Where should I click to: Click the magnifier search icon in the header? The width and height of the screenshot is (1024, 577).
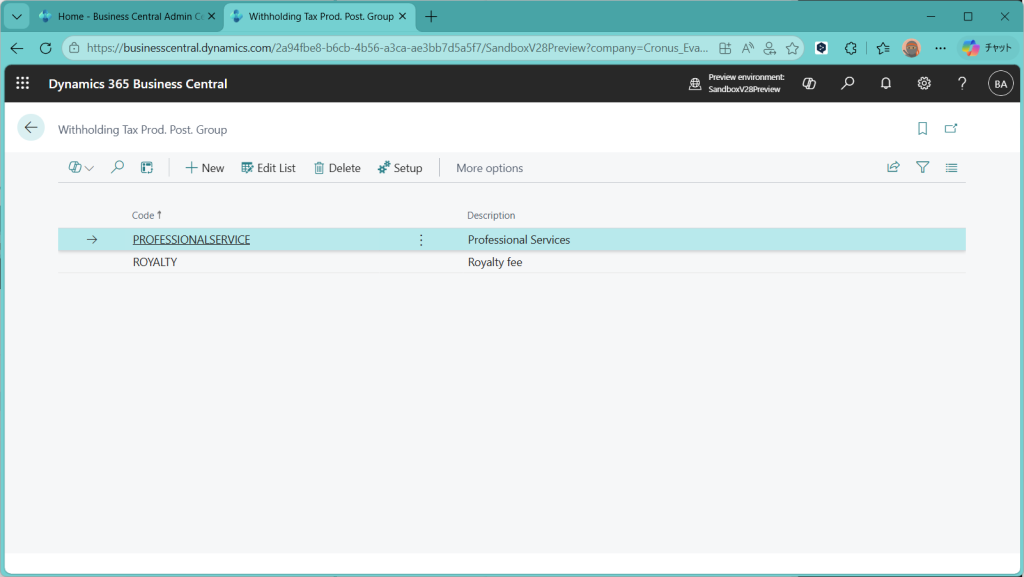(848, 84)
